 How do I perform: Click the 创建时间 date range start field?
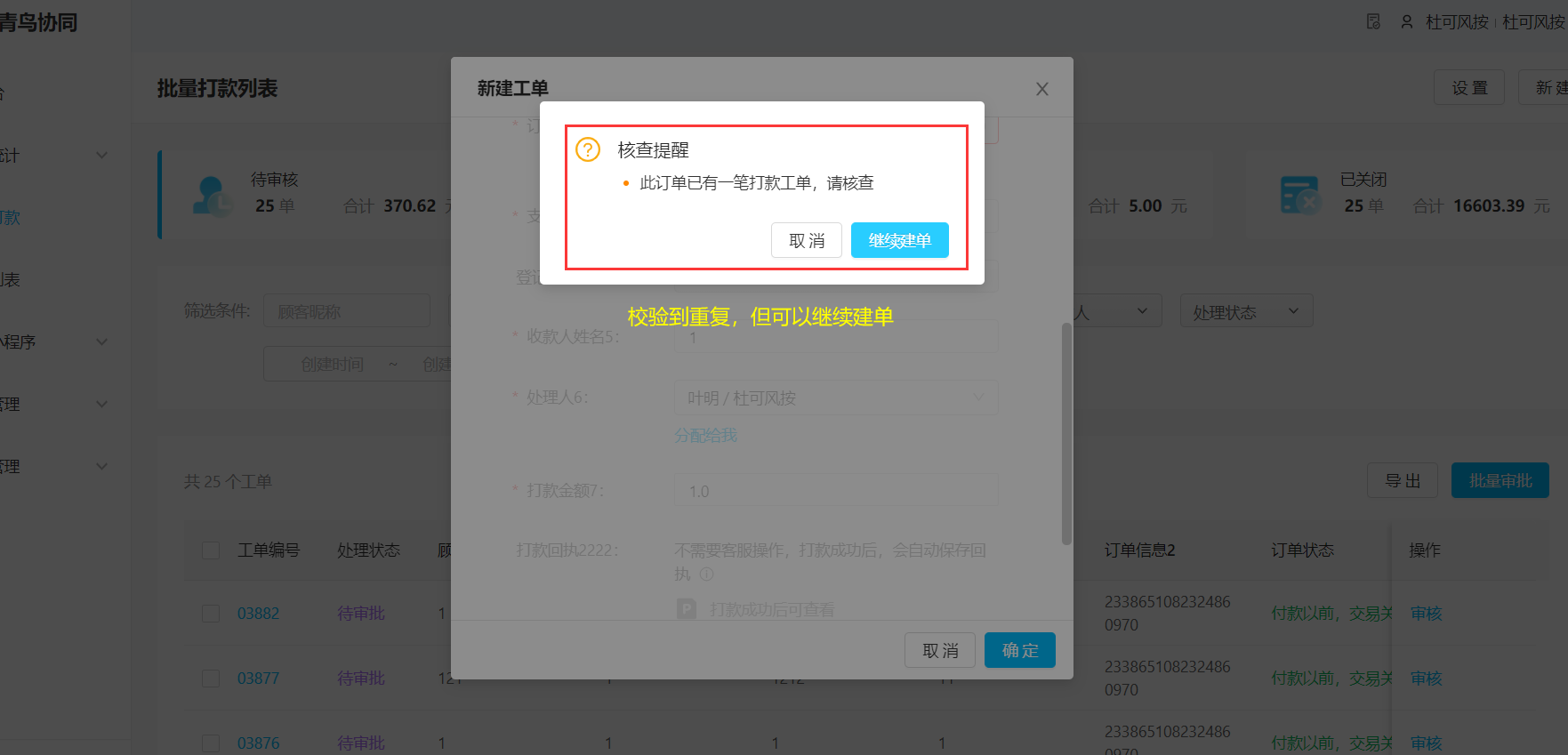332,364
